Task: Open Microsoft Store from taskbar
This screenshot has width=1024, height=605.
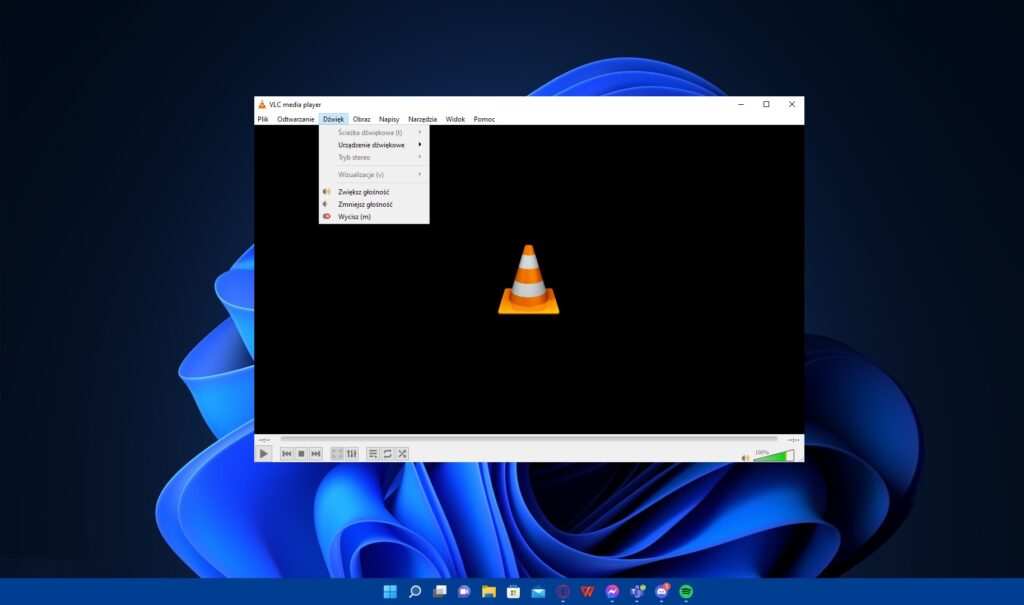Action: point(513,592)
